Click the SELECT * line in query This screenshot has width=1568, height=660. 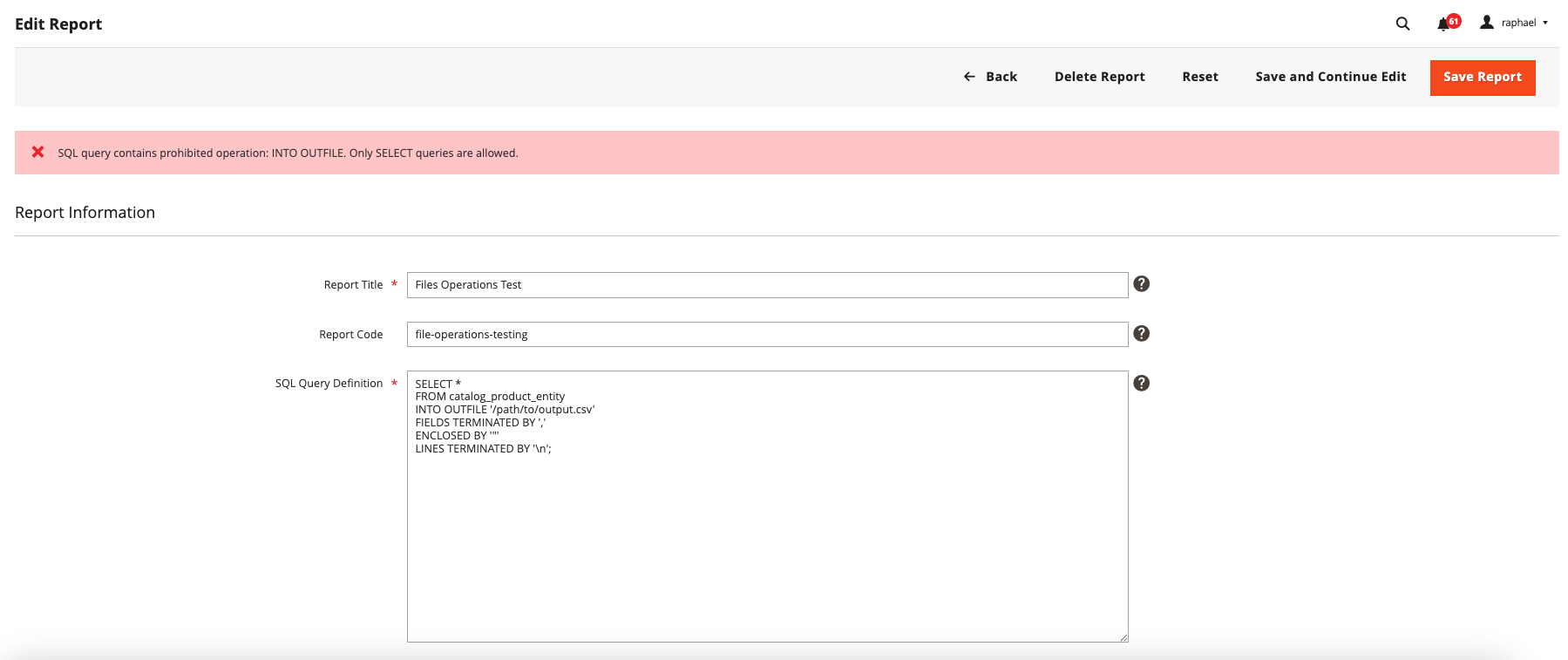(x=438, y=384)
